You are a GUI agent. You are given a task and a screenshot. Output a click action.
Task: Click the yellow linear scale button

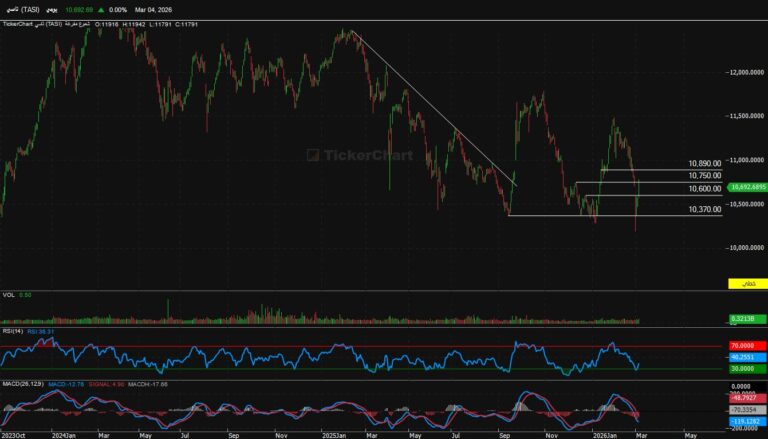747,284
